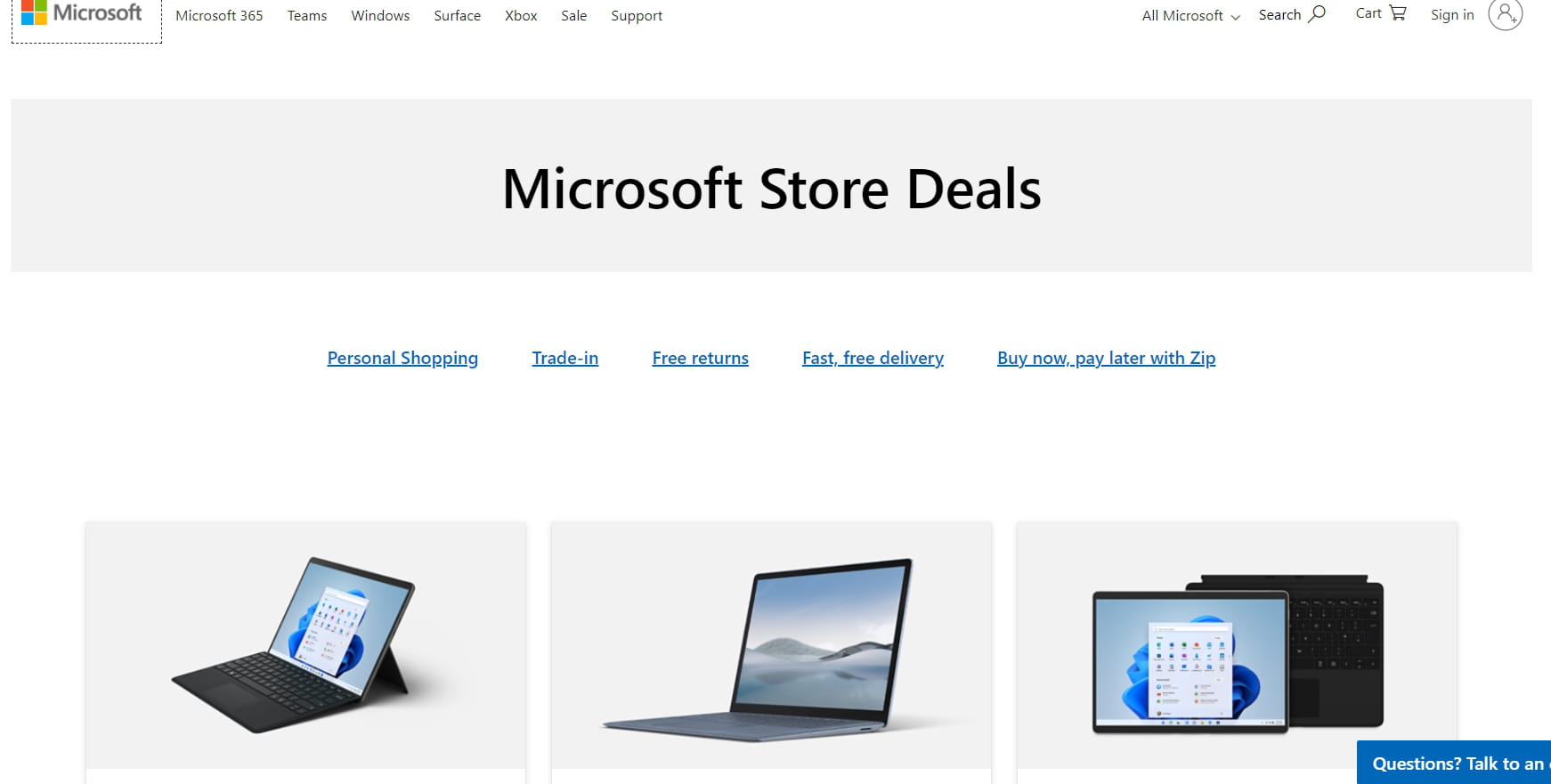
Task: Click the Microsoft logo in header
Action: pos(82,13)
